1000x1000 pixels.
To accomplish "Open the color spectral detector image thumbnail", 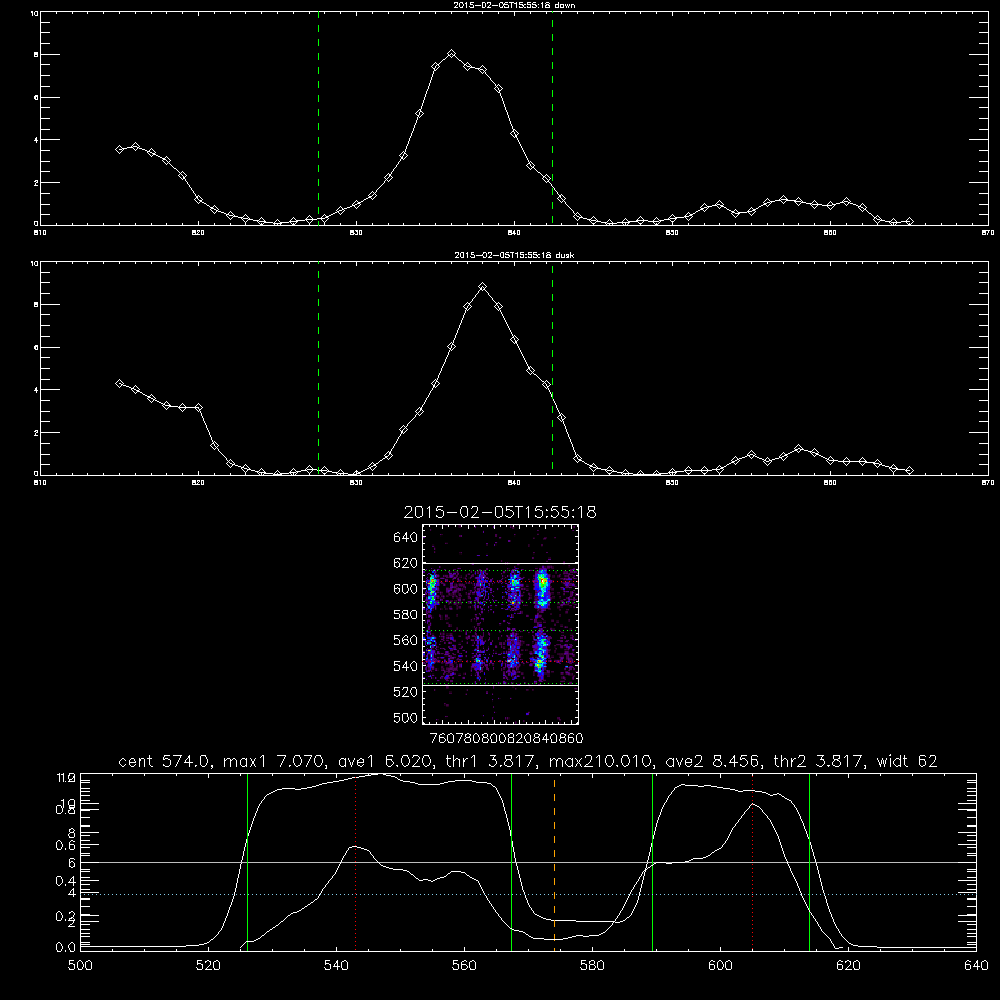I will pyautogui.click(x=500, y=624).
